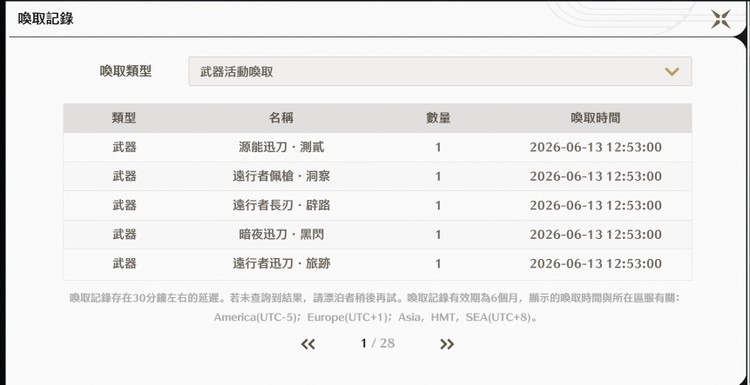Click the America(UTC-5) server timezone line

click(375, 317)
